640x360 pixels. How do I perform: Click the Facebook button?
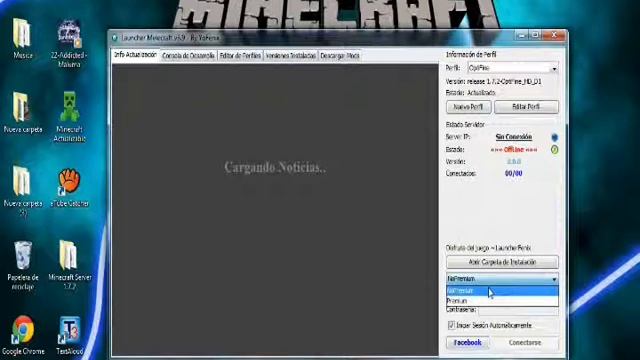click(468, 343)
